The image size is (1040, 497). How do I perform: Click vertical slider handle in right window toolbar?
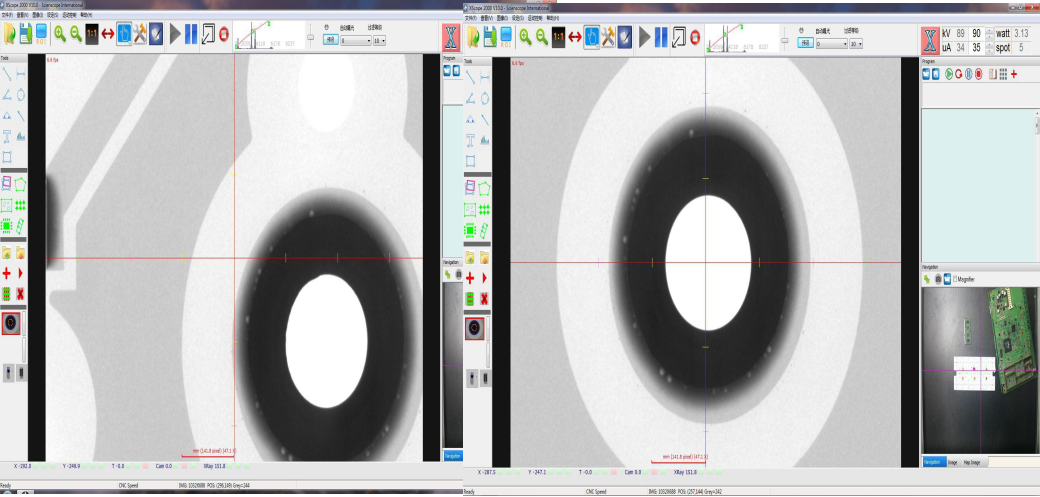[785, 40]
